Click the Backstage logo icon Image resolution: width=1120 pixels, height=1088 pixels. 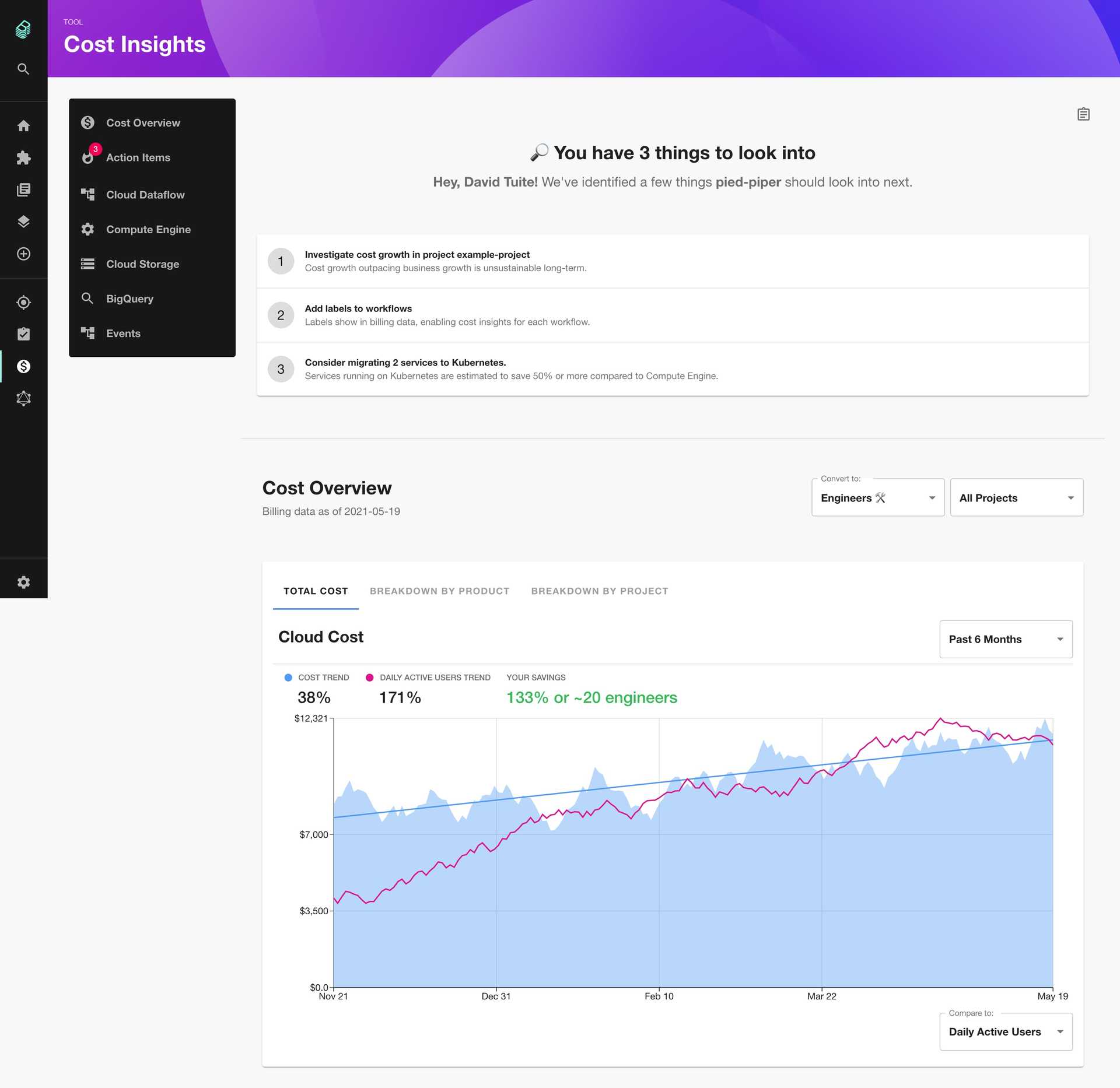(x=23, y=29)
